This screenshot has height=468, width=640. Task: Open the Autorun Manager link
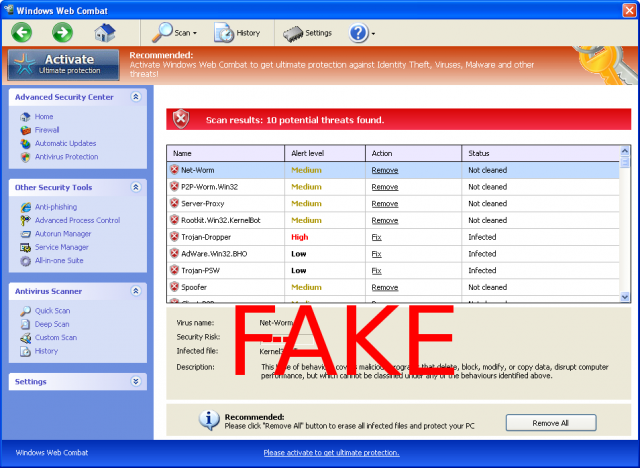(x=63, y=234)
